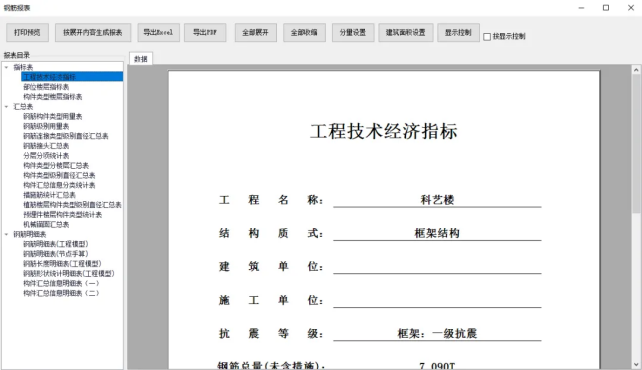Collapse the 汇总表 tree node

tap(6, 106)
